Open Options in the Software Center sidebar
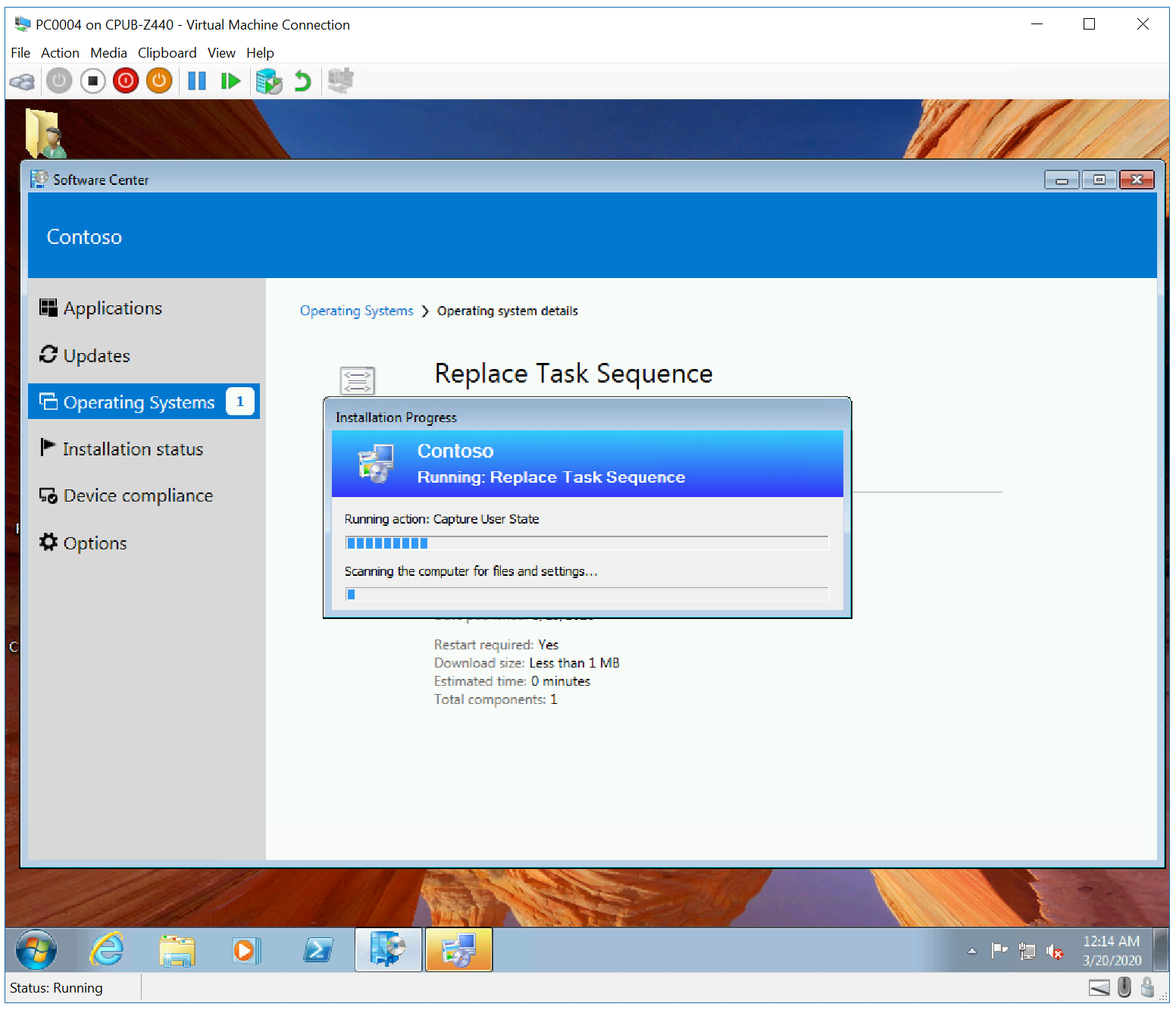 click(95, 543)
